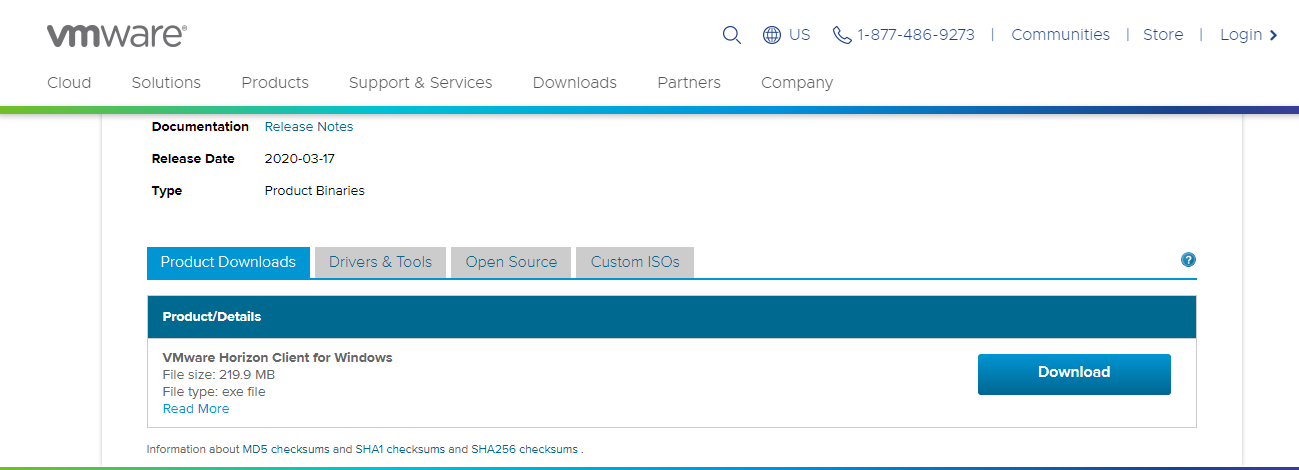Click the VMware logo
Screen dimensions: 1299x470
point(116,36)
